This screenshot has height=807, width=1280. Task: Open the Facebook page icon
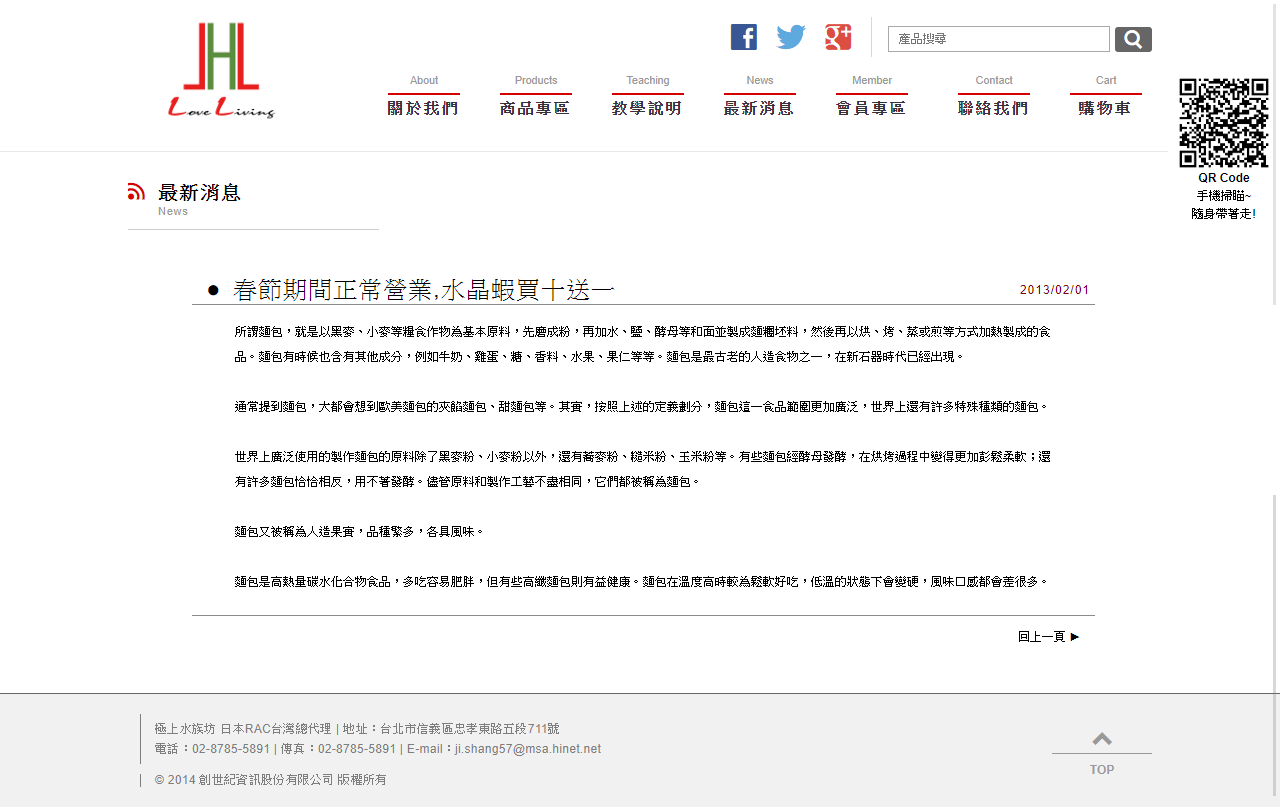(x=744, y=37)
